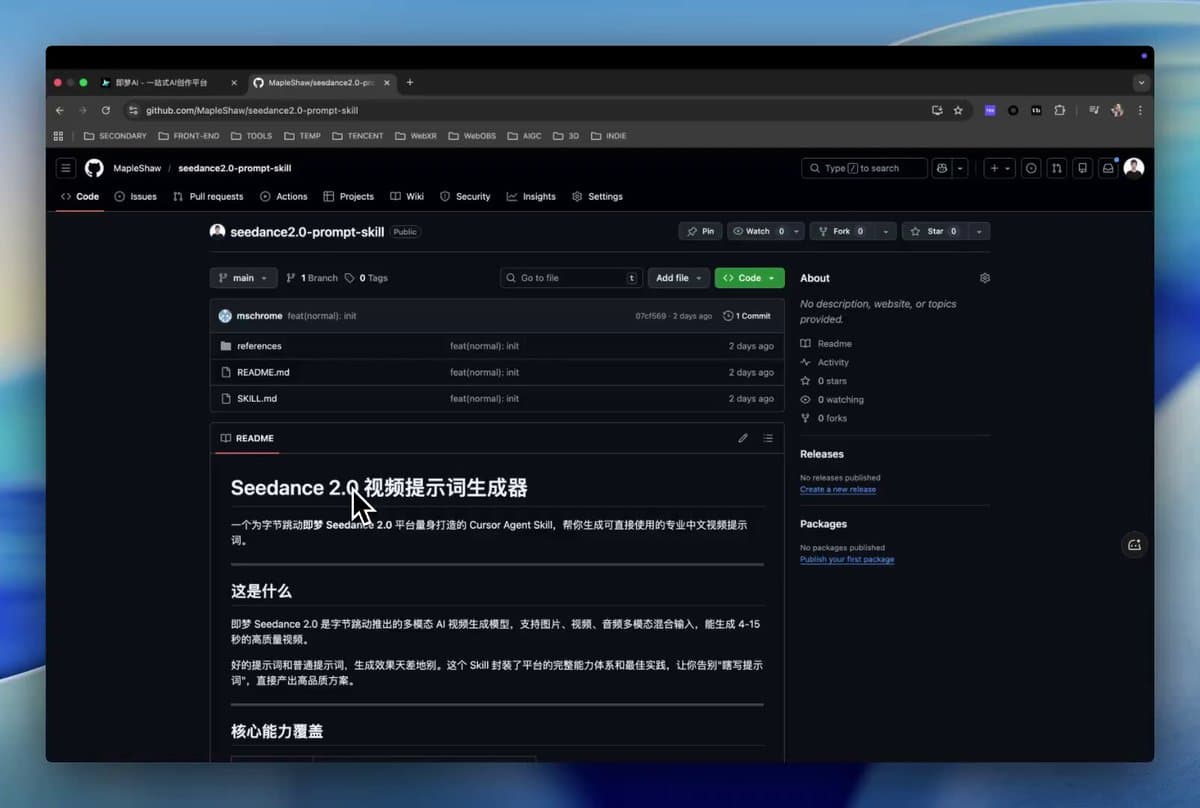1200x808 pixels.
Task: Select the README tab in file viewer
Action: (x=247, y=438)
